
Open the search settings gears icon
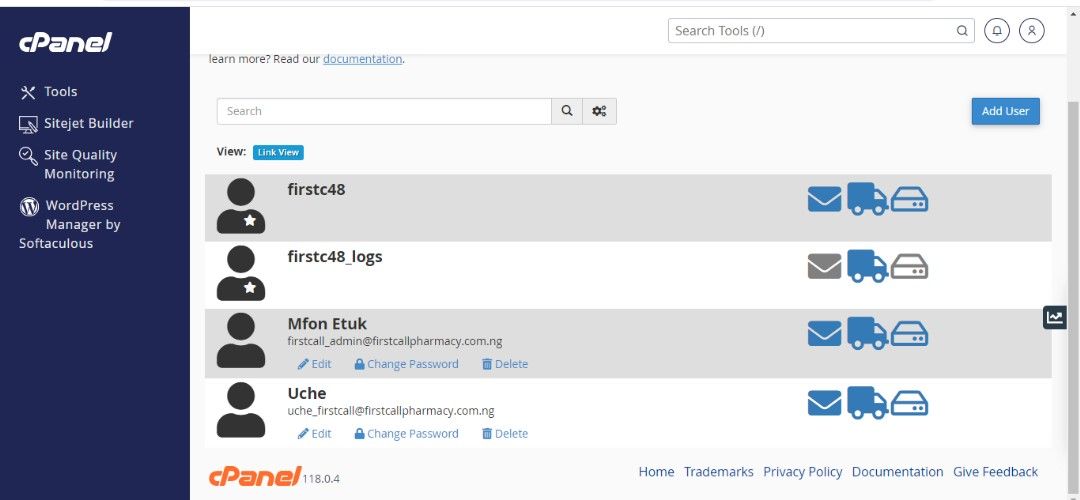(599, 111)
